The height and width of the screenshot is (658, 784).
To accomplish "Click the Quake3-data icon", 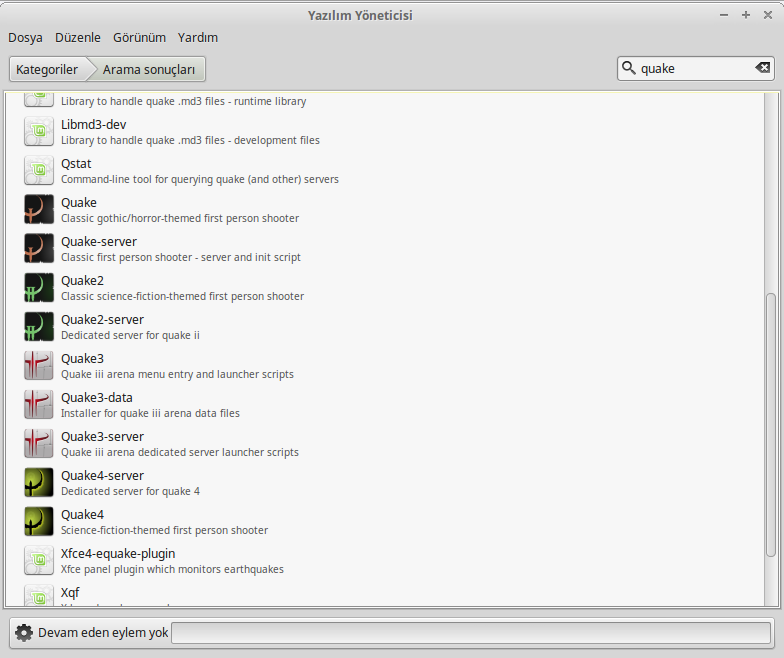I will tap(38, 404).
